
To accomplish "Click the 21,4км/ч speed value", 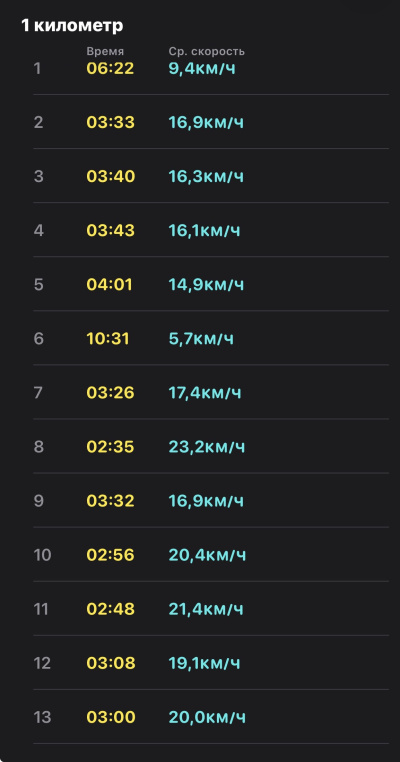I will click(x=206, y=609).
